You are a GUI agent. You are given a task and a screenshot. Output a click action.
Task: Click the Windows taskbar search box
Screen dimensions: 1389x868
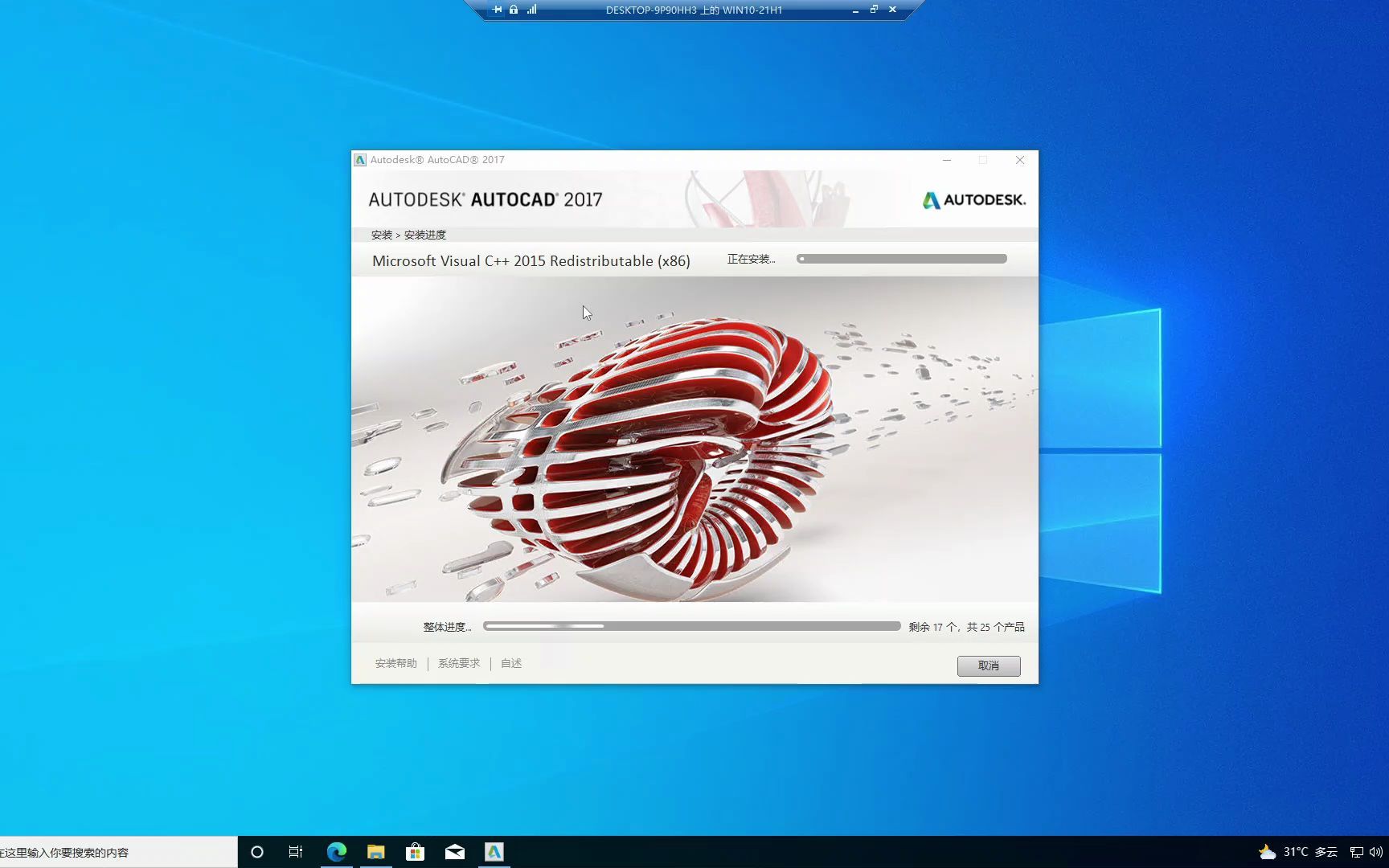pyautogui.click(x=119, y=852)
